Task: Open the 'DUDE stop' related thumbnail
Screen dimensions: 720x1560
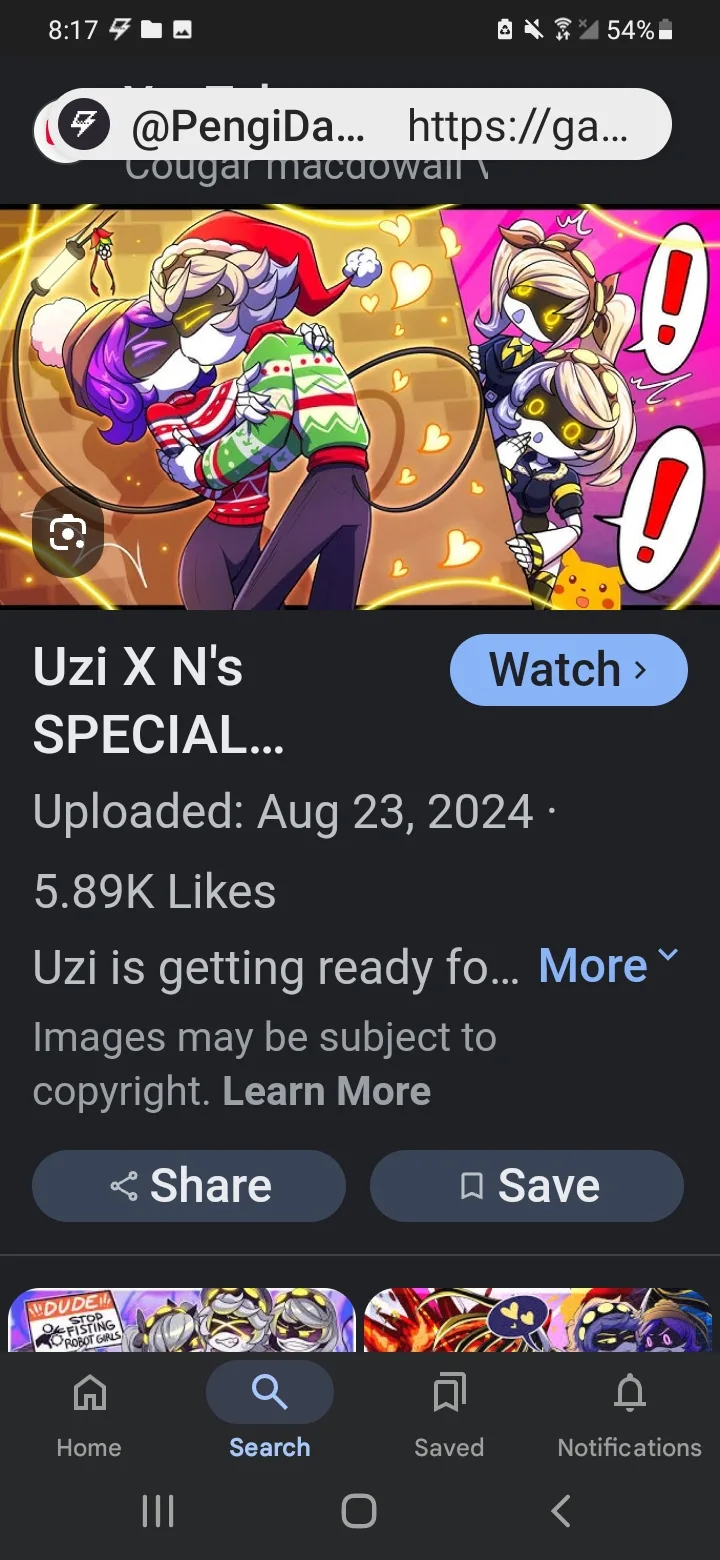Action: (182, 1320)
